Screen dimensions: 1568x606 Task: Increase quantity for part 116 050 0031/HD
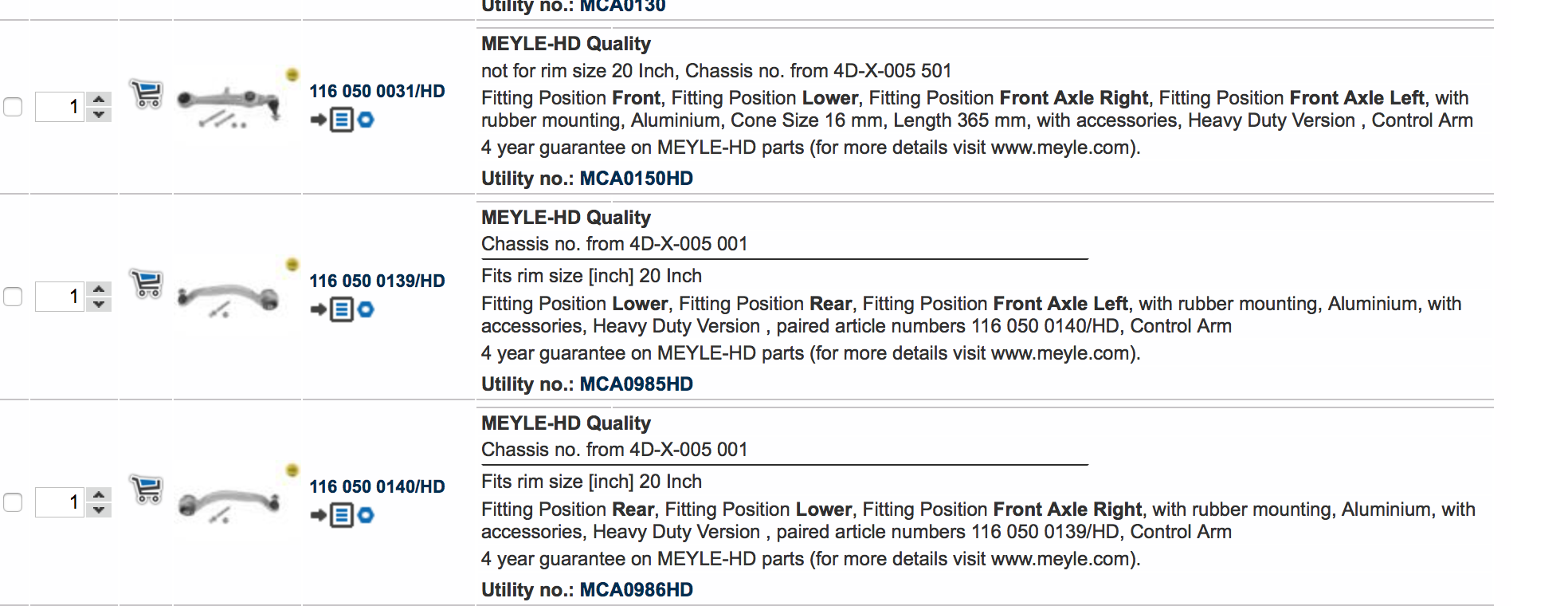point(99,100)
